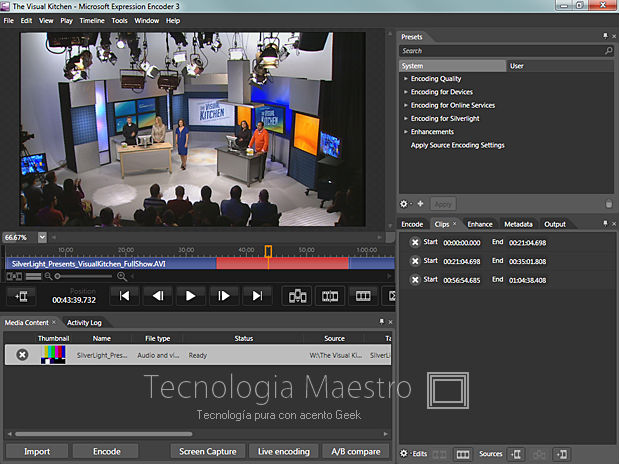Remove the clip starting at 00:21:04.698
This screenshot has width=619, height=464.
[x=415, y=261]
